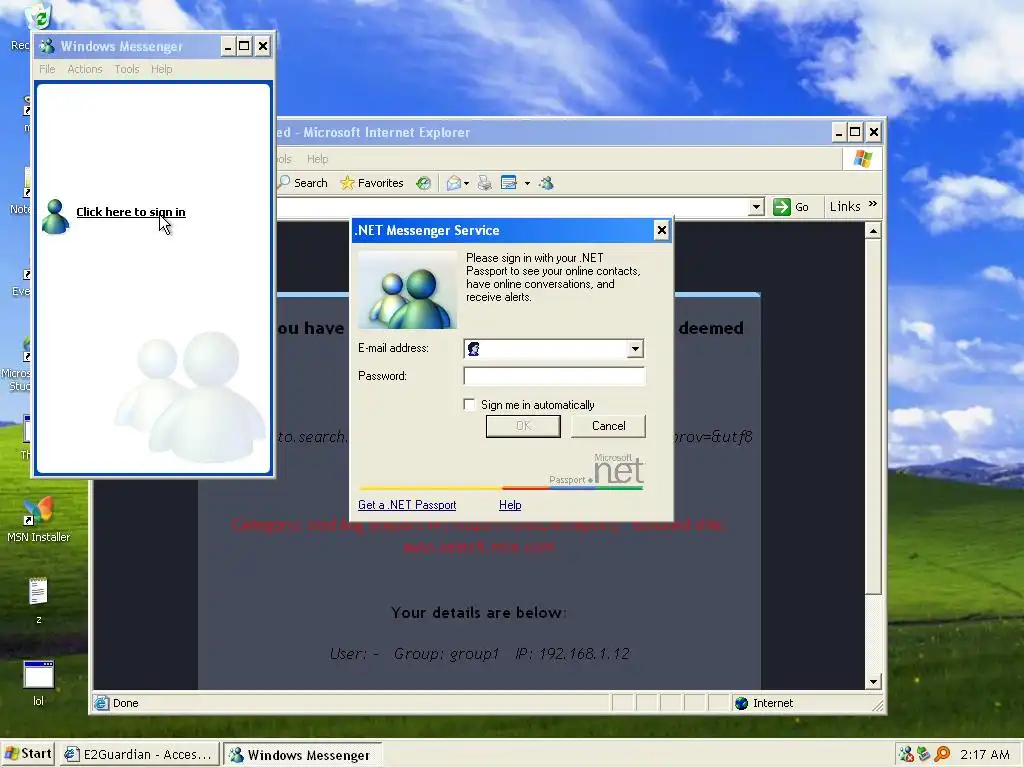
Task: Click the Internet zone globe in status bar
Action: pos(741,703)
